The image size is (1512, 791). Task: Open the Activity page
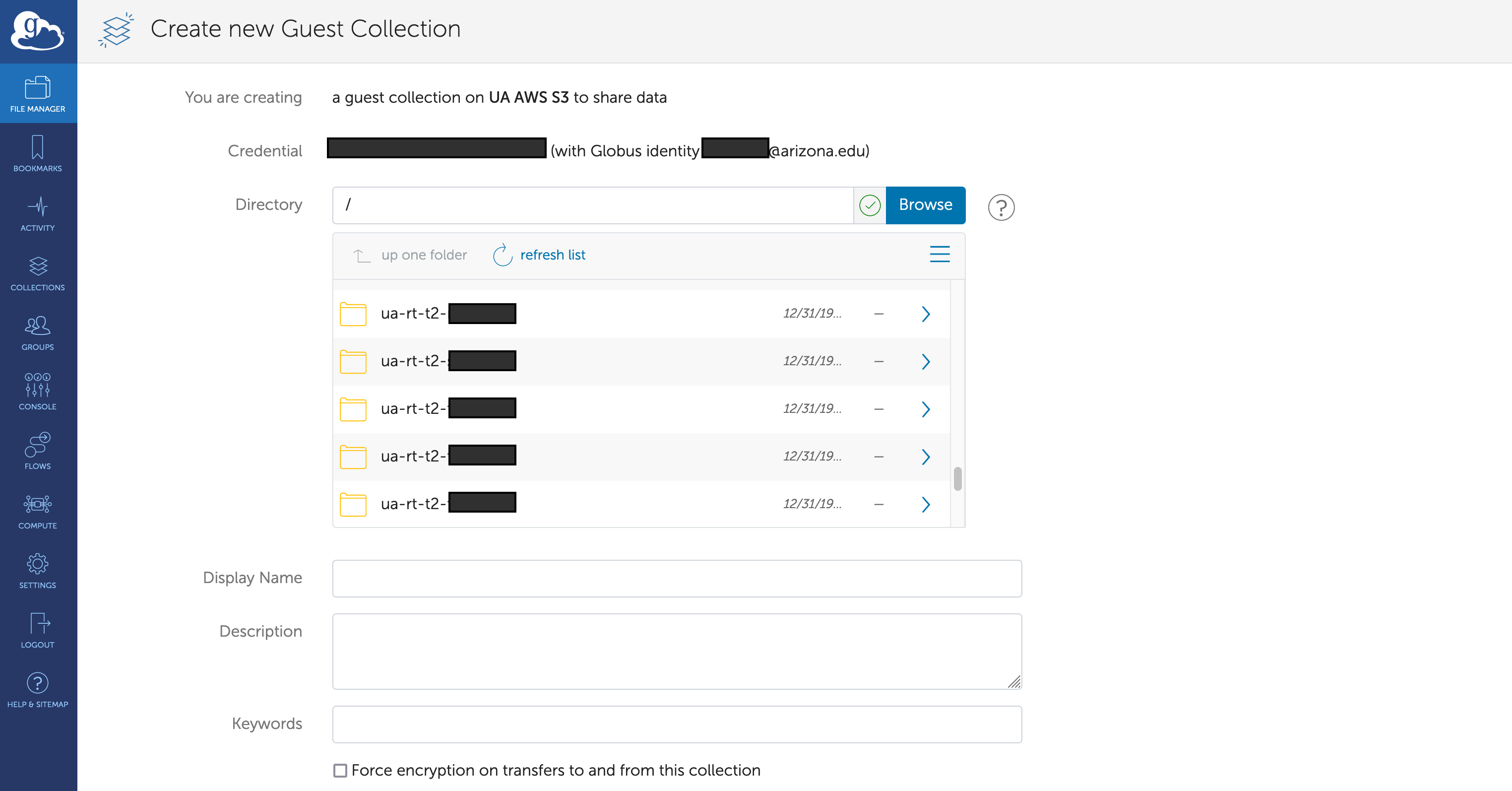(38, 214)
